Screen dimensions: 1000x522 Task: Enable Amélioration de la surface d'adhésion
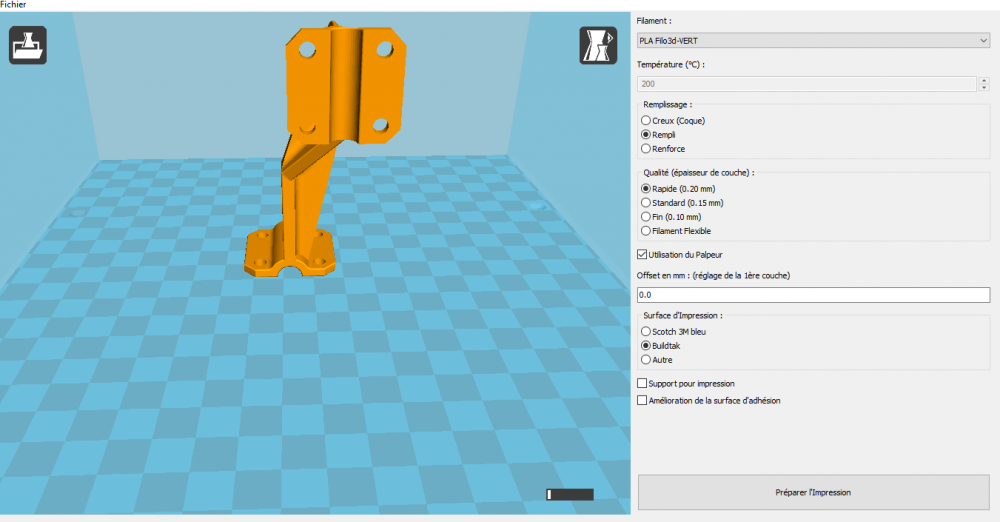(x=642, y=401)
